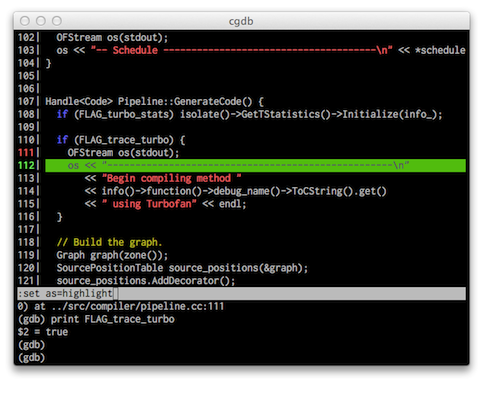This screenshot has width=480, height=400.
Task: Click line number 108
Action: coord(26,114)
